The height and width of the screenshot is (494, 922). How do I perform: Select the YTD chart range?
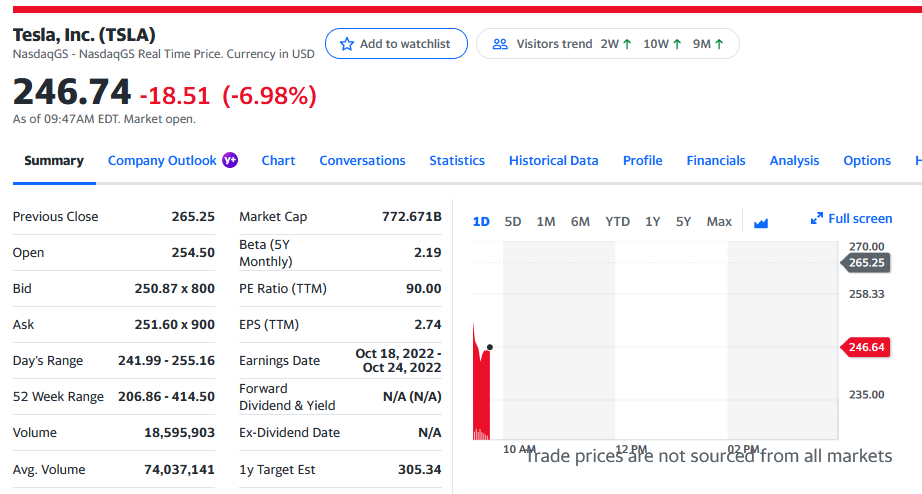pyautogui.click(x=617, y=222)
